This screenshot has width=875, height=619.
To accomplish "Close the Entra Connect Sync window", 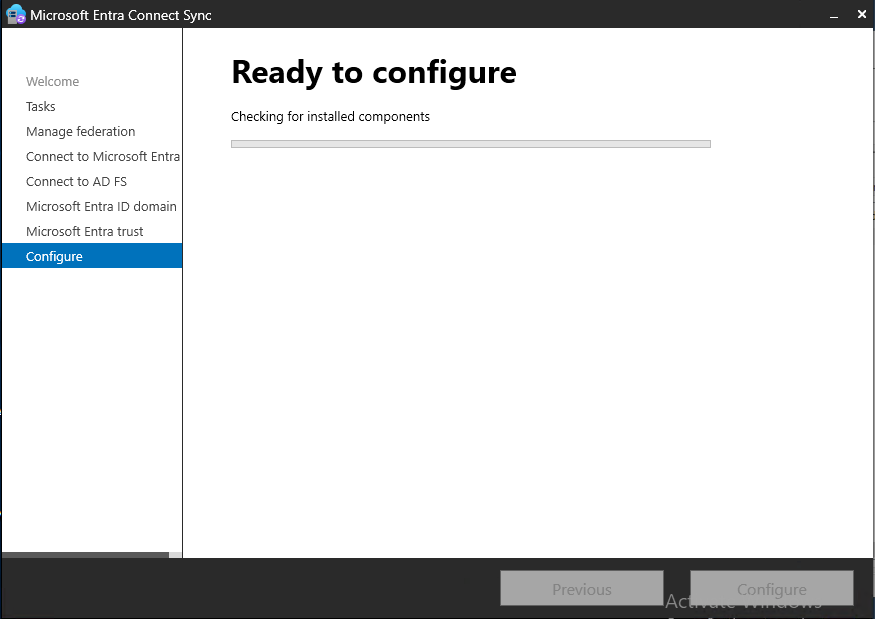I will point(862,15).
